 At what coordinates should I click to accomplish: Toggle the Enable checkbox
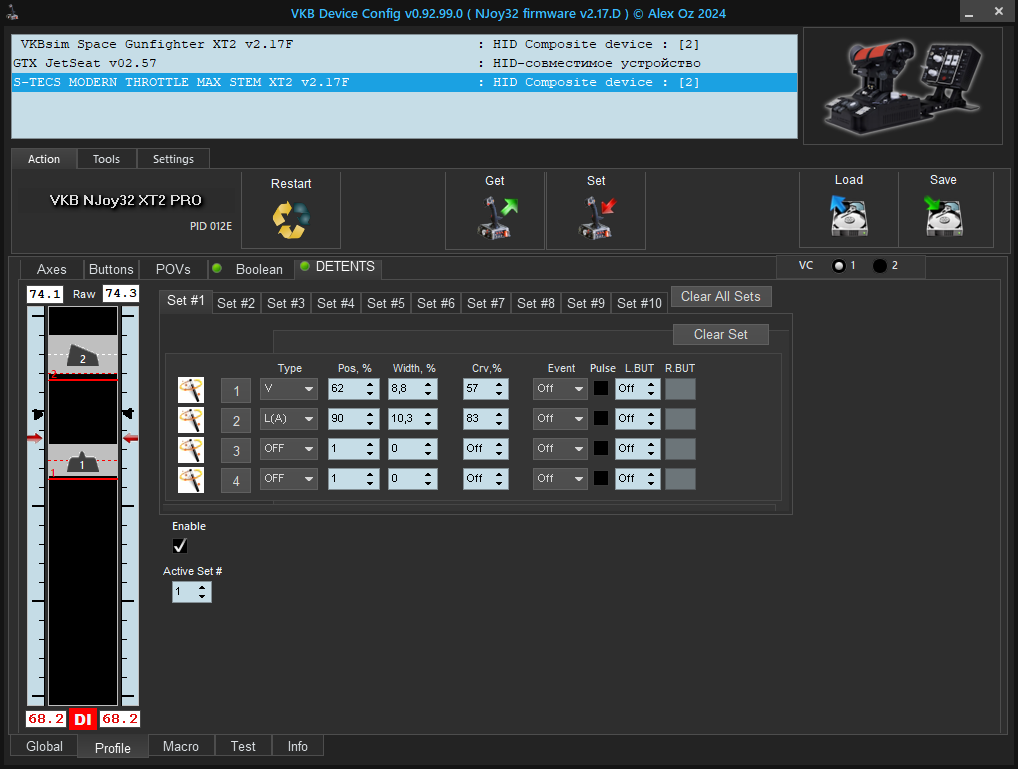click(x=180, y=546)
